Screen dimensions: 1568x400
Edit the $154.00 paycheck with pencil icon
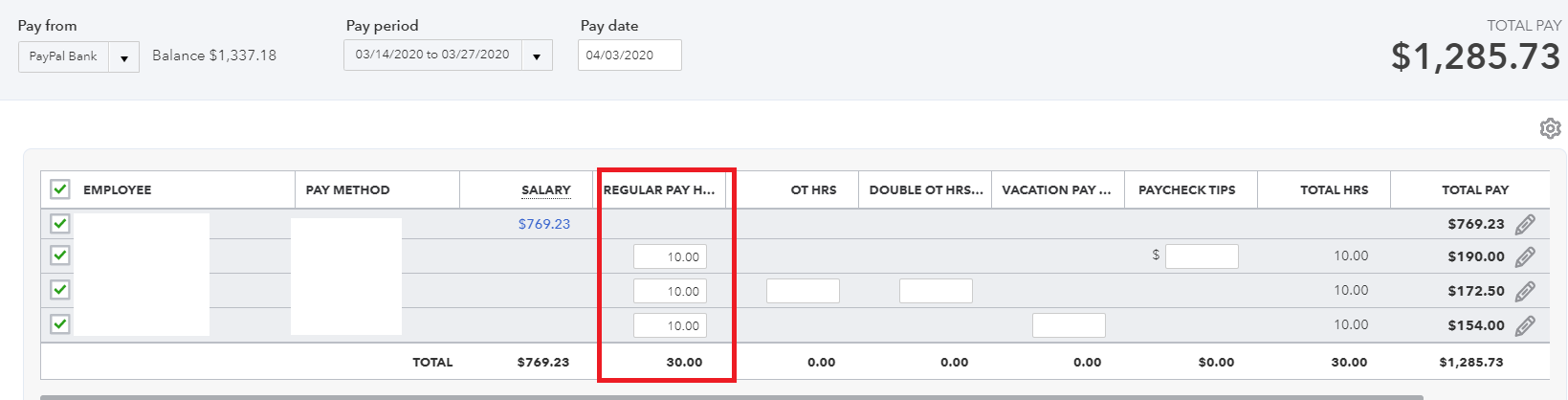coord(1525,325)
